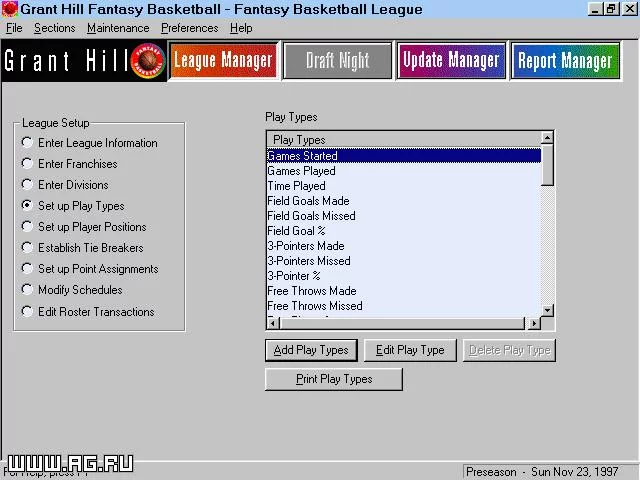Click the Delete Play Type button
The width and height of the screenshot is (640, 480).
[509, 350]
